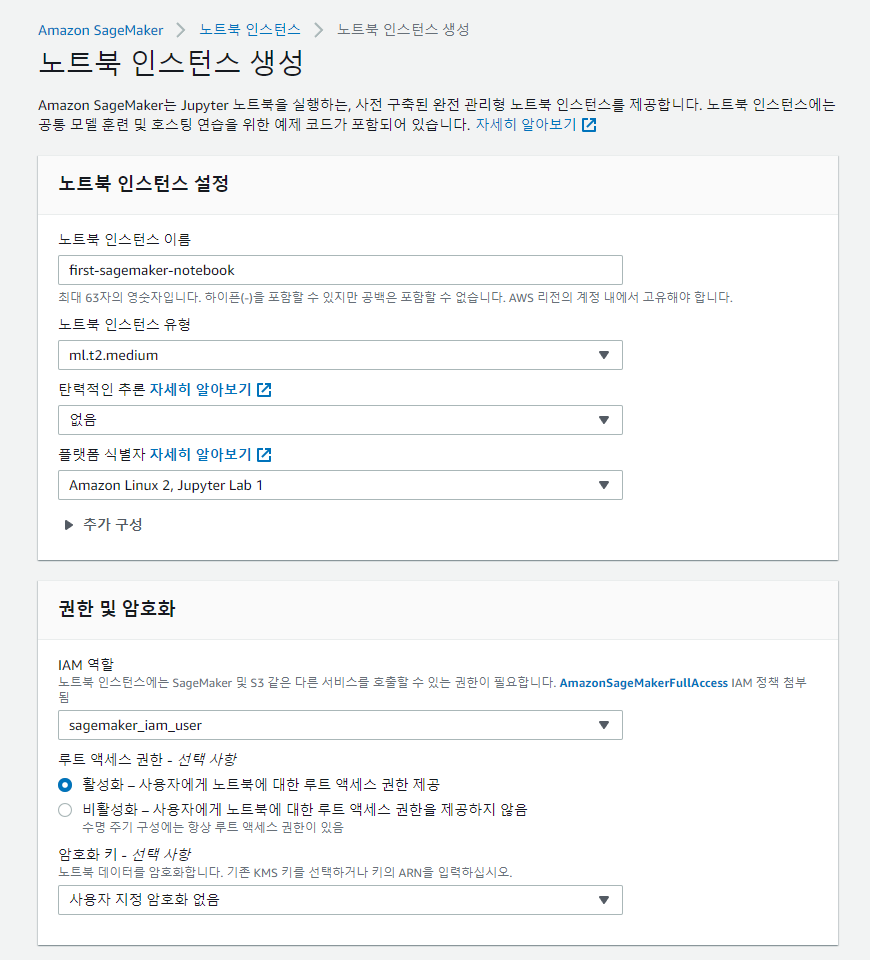Open the Amazon SageMaker breadcrumb link
Screen dimensions: 870x960
coord(100,30)
